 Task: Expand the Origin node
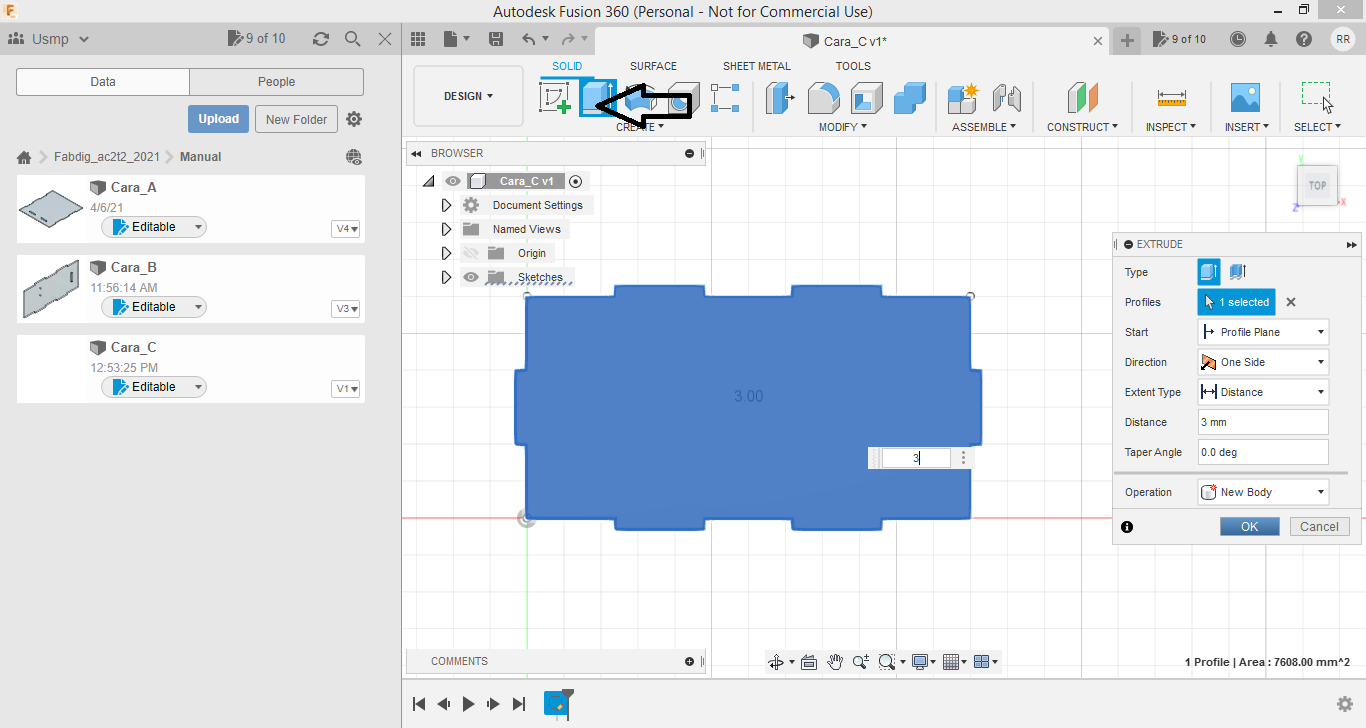tap(447, 253)
